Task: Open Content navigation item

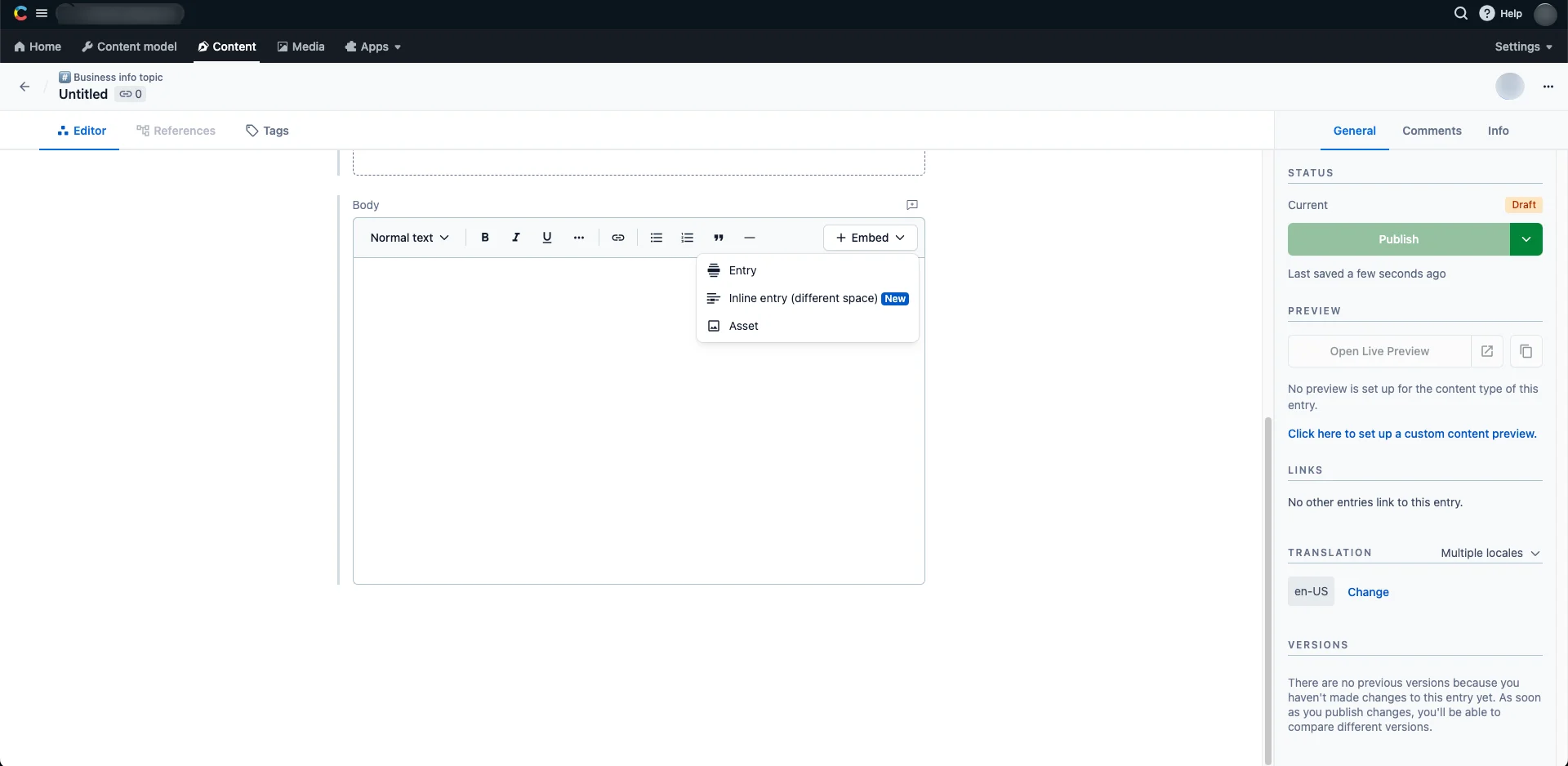Action: click(227, 47)
